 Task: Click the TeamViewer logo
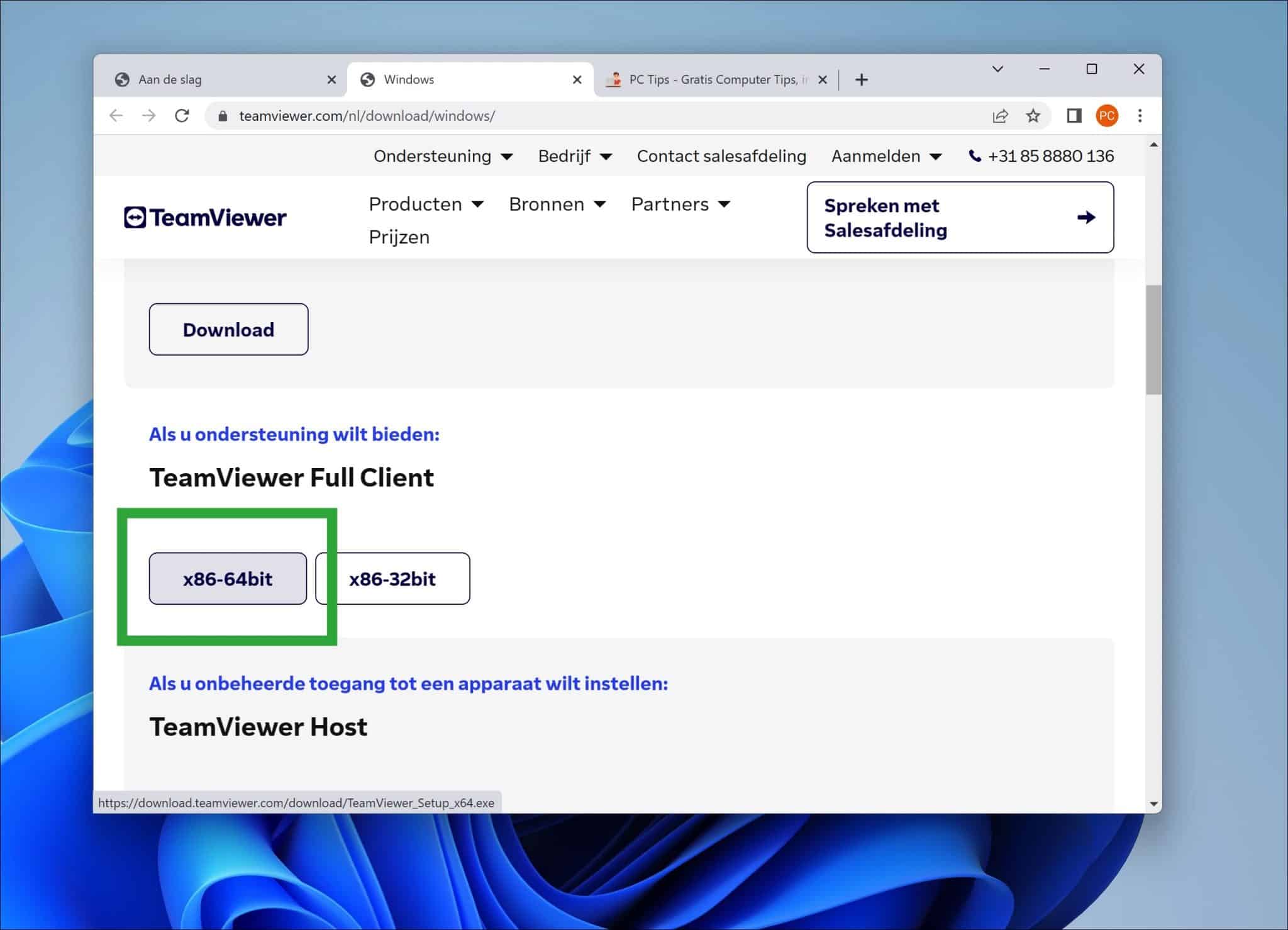coord(205,216)
